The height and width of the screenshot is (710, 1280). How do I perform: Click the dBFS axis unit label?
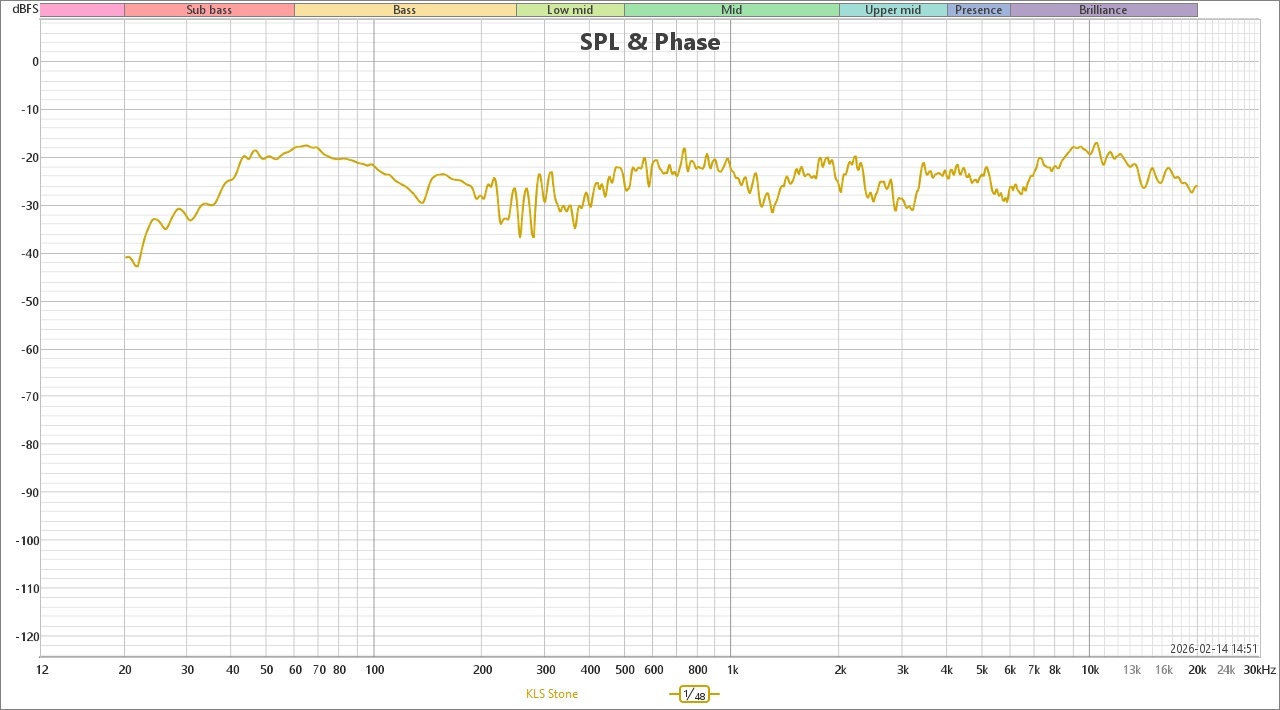(x=25, y=10)
